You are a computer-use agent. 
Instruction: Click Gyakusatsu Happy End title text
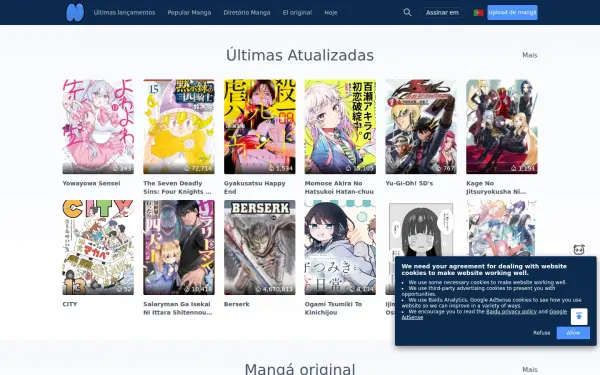(x=254, y=188)
